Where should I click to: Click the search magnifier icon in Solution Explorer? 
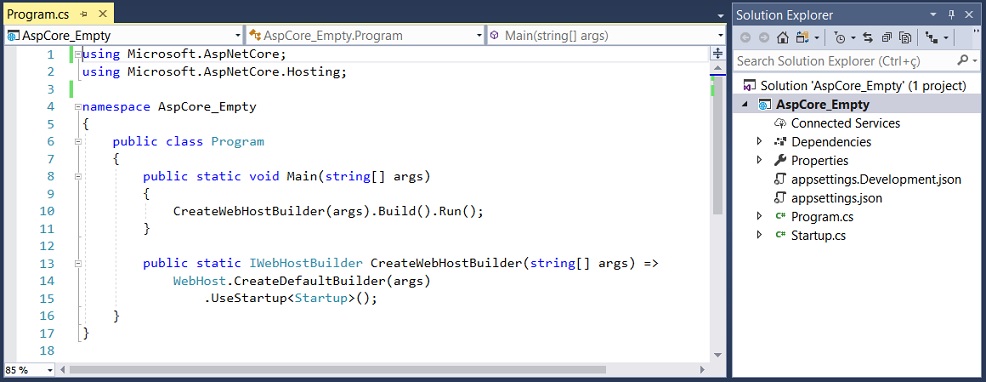point(963,60)
